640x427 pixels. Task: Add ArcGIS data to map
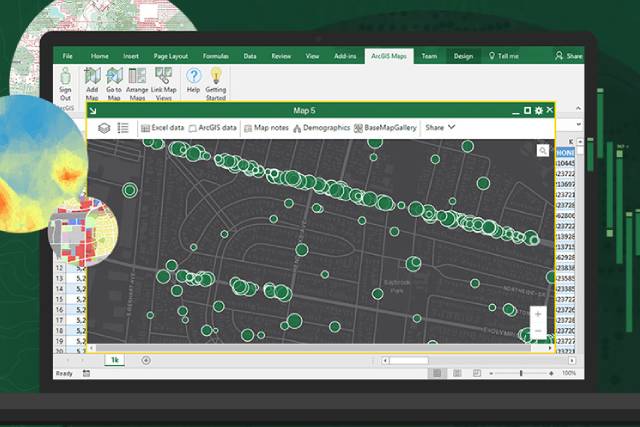click(x=213, y=128)
